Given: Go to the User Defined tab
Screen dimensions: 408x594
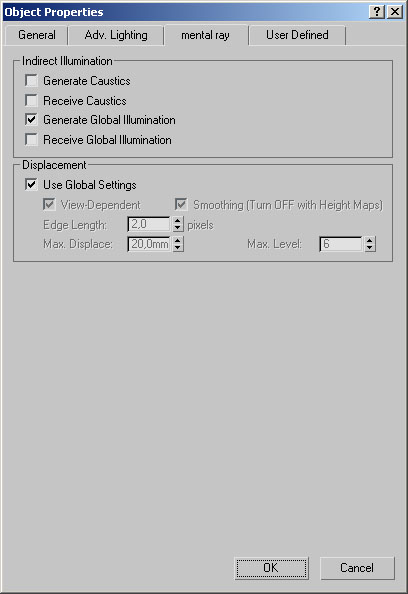Looking at the screenshot, I should tap(297, 35).
